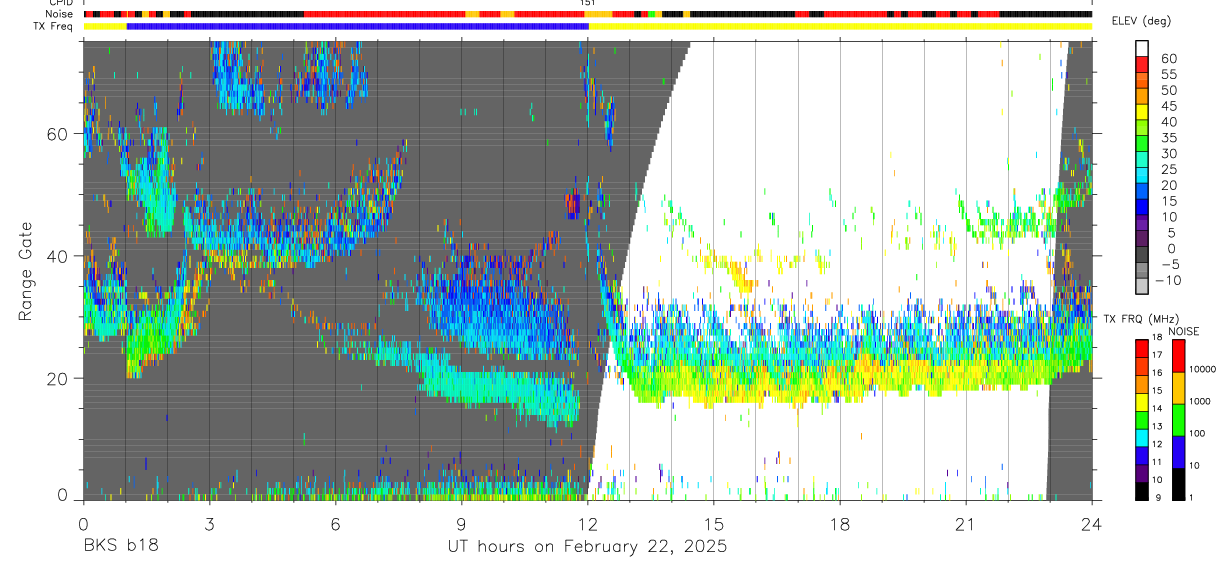Click the 'UT hours on February 22, 2025' axis title
The height and width of the screenshot is (567, 1228).
click(x=587, y=547)
